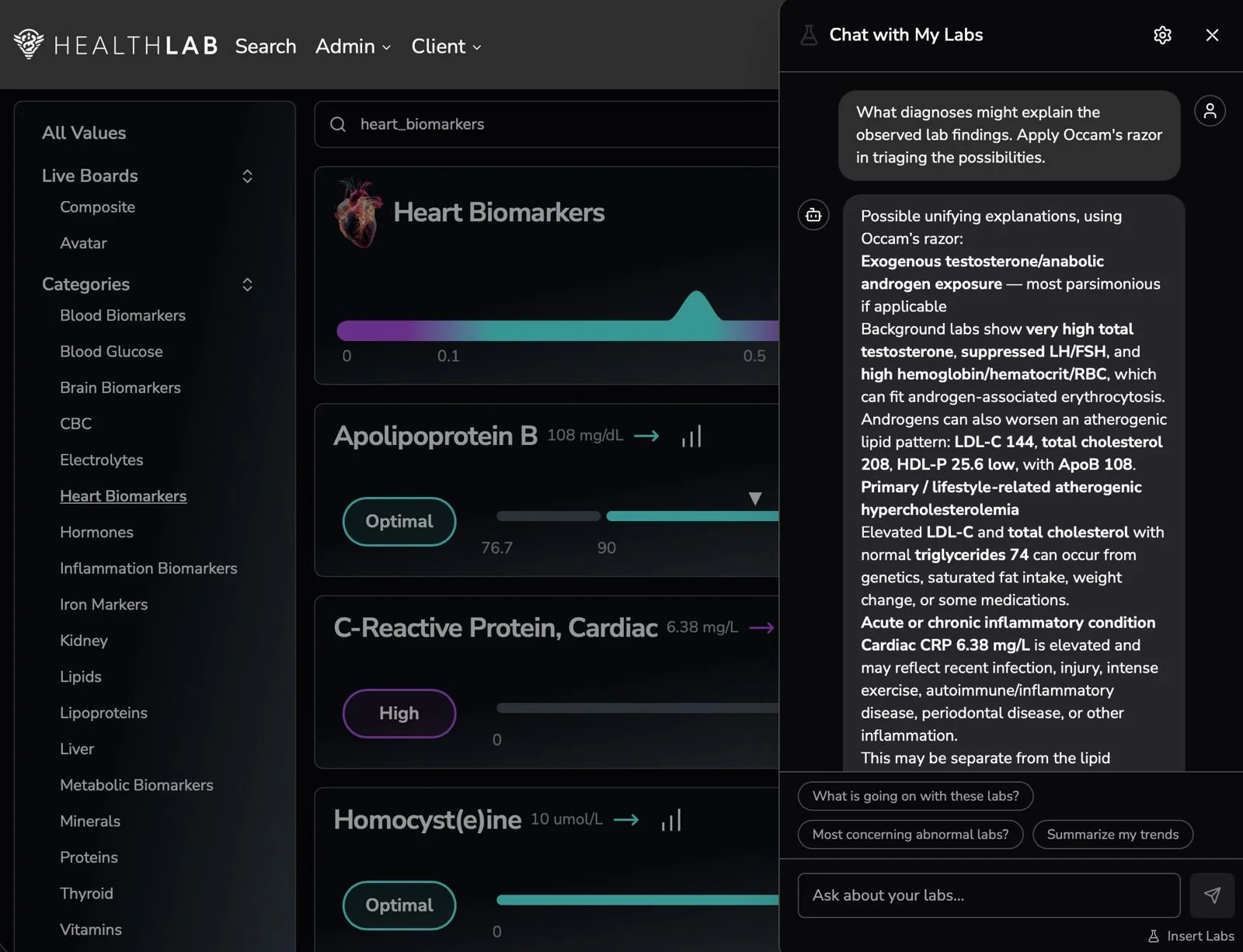1243x952 pixels.
Task: Open the Admin dropdown menu
Action: [x=353, y=47]
